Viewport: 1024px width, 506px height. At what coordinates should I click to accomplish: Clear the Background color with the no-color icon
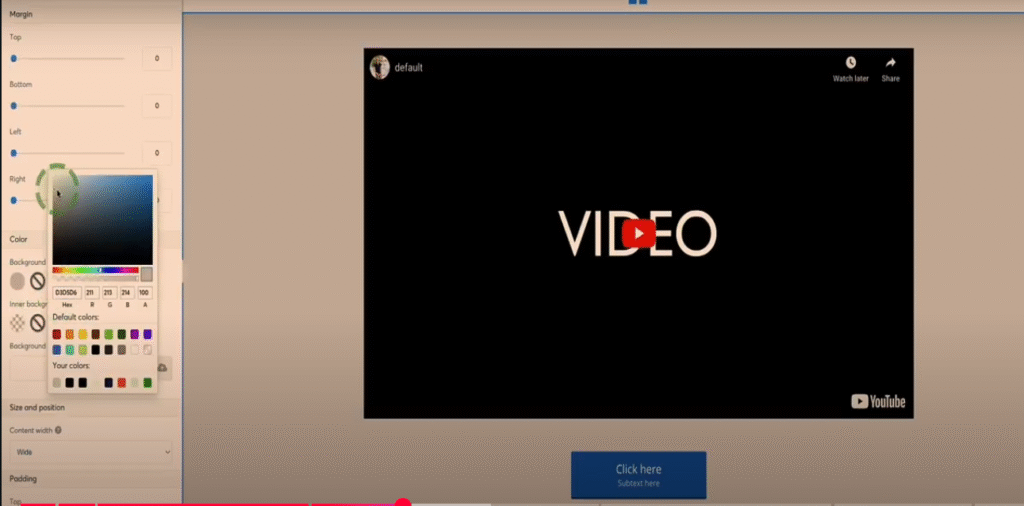pos(37,281)
